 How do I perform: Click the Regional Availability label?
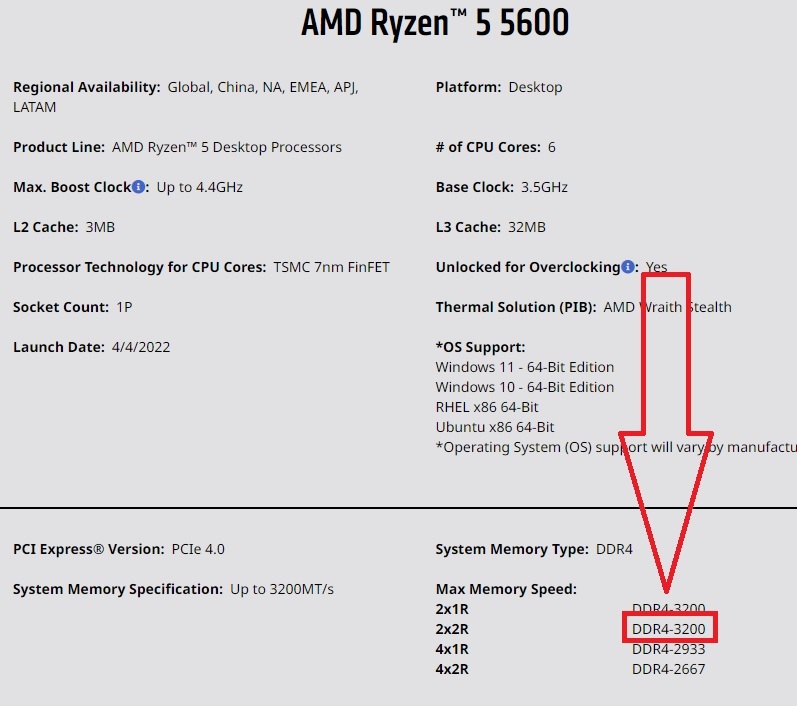tap(86, 87)
